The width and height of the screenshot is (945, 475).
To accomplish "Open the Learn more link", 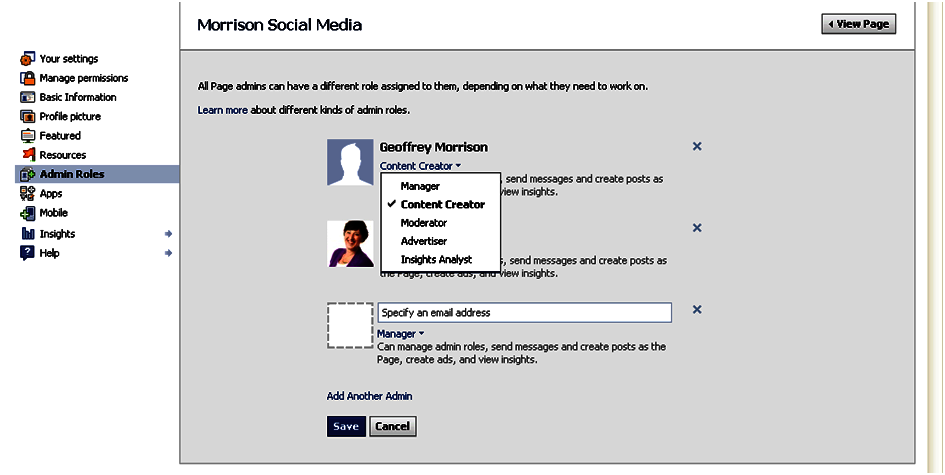I will point(222,110).
